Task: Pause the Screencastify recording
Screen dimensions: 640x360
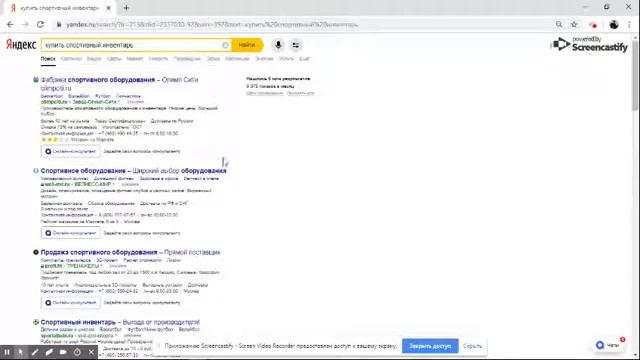Action: (7, 352)
